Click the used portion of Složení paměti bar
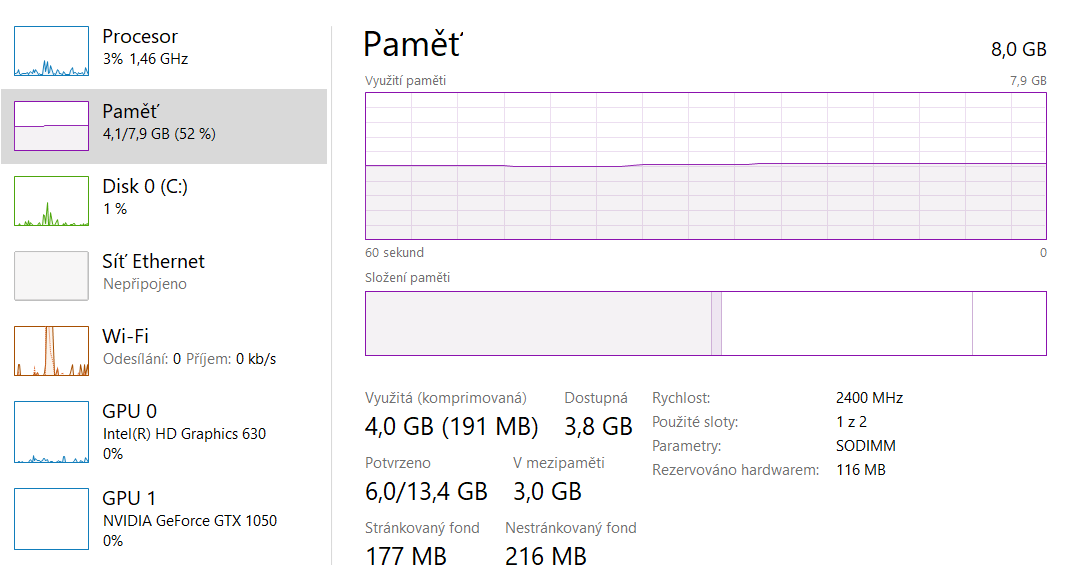 pyautogui.click(x=538, y=324)
